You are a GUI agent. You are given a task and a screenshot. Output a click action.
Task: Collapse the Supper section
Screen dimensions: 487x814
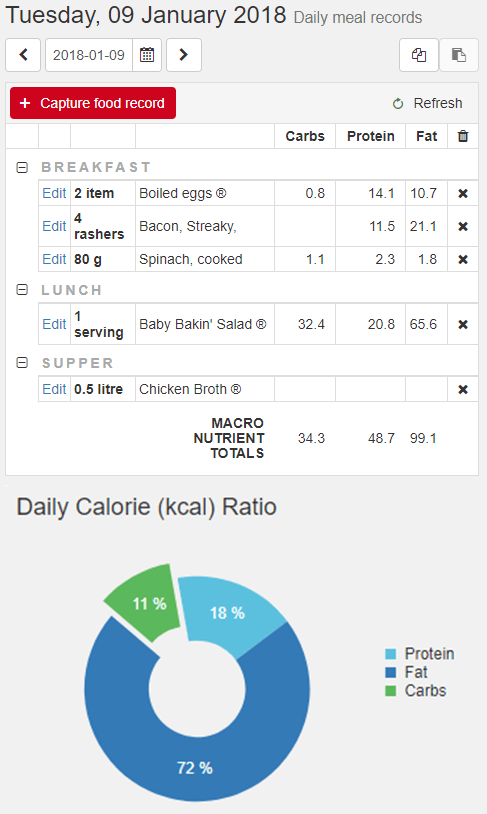pyautogui.click(x=22, y=362)
